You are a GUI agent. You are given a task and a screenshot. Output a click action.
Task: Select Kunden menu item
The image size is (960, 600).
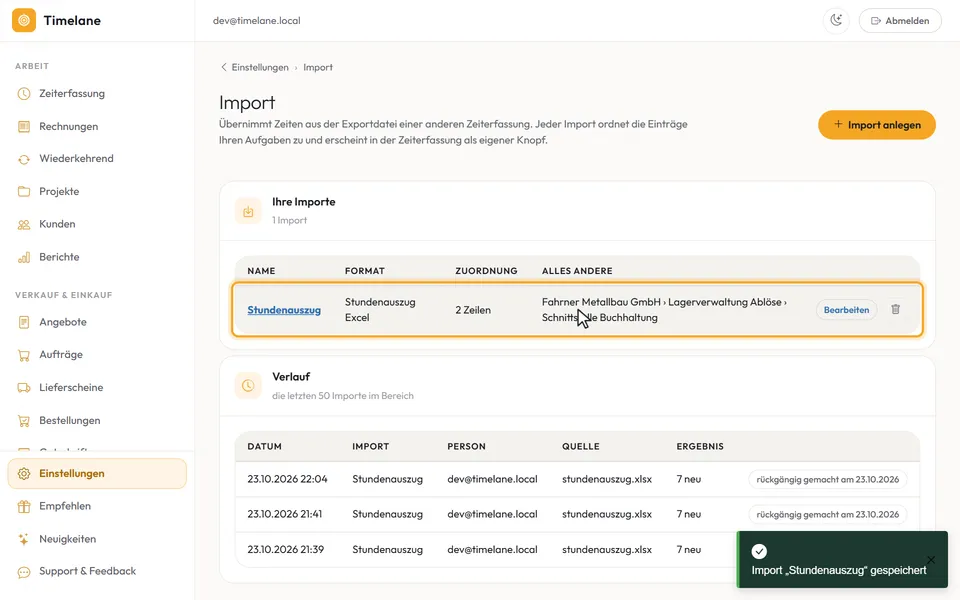click(x=97, y=224)
